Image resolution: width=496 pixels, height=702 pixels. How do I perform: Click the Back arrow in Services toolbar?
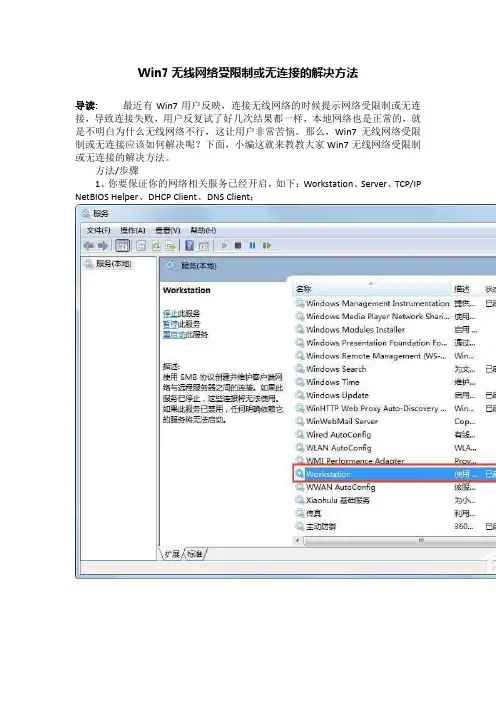[x=88, y=245]
